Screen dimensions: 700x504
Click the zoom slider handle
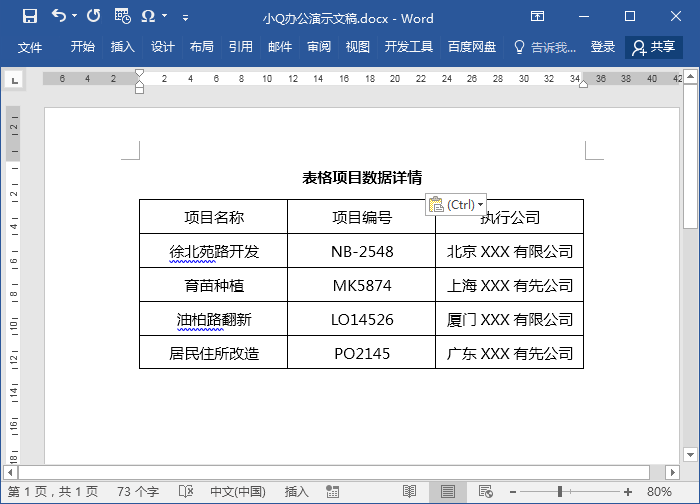560,492
